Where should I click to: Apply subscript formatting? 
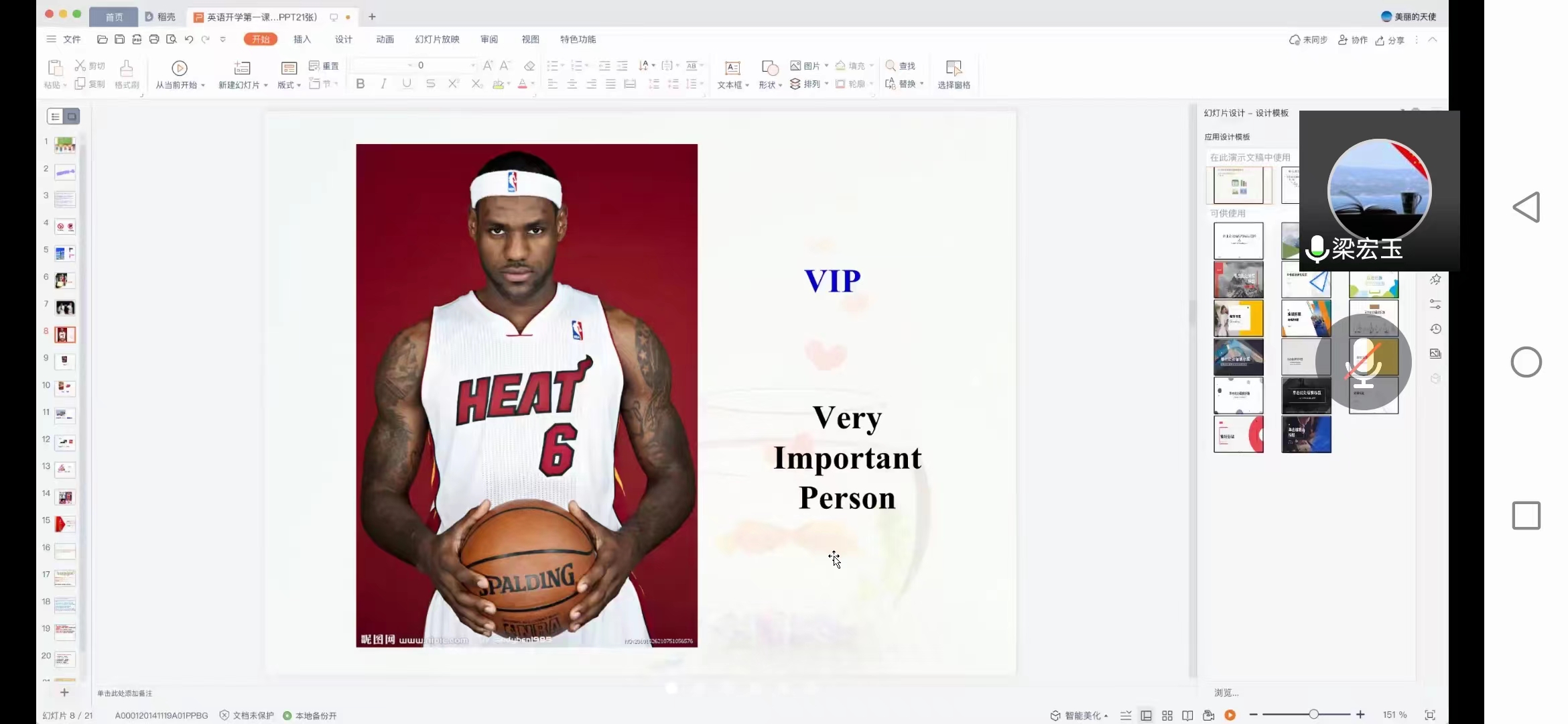pos(476,84)
